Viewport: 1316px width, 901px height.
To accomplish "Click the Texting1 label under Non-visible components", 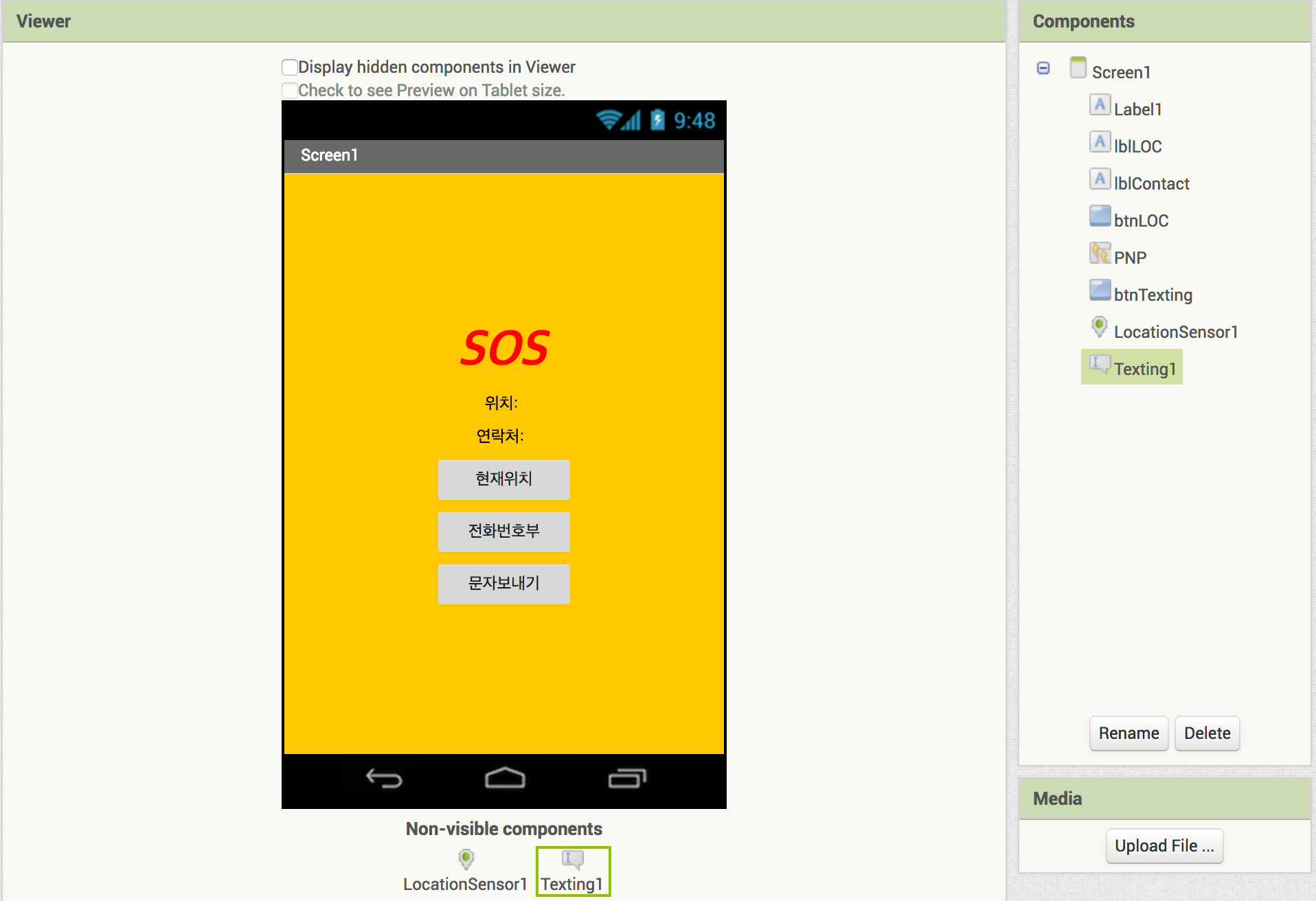I will pyautogui.click(x=571, y=884).
